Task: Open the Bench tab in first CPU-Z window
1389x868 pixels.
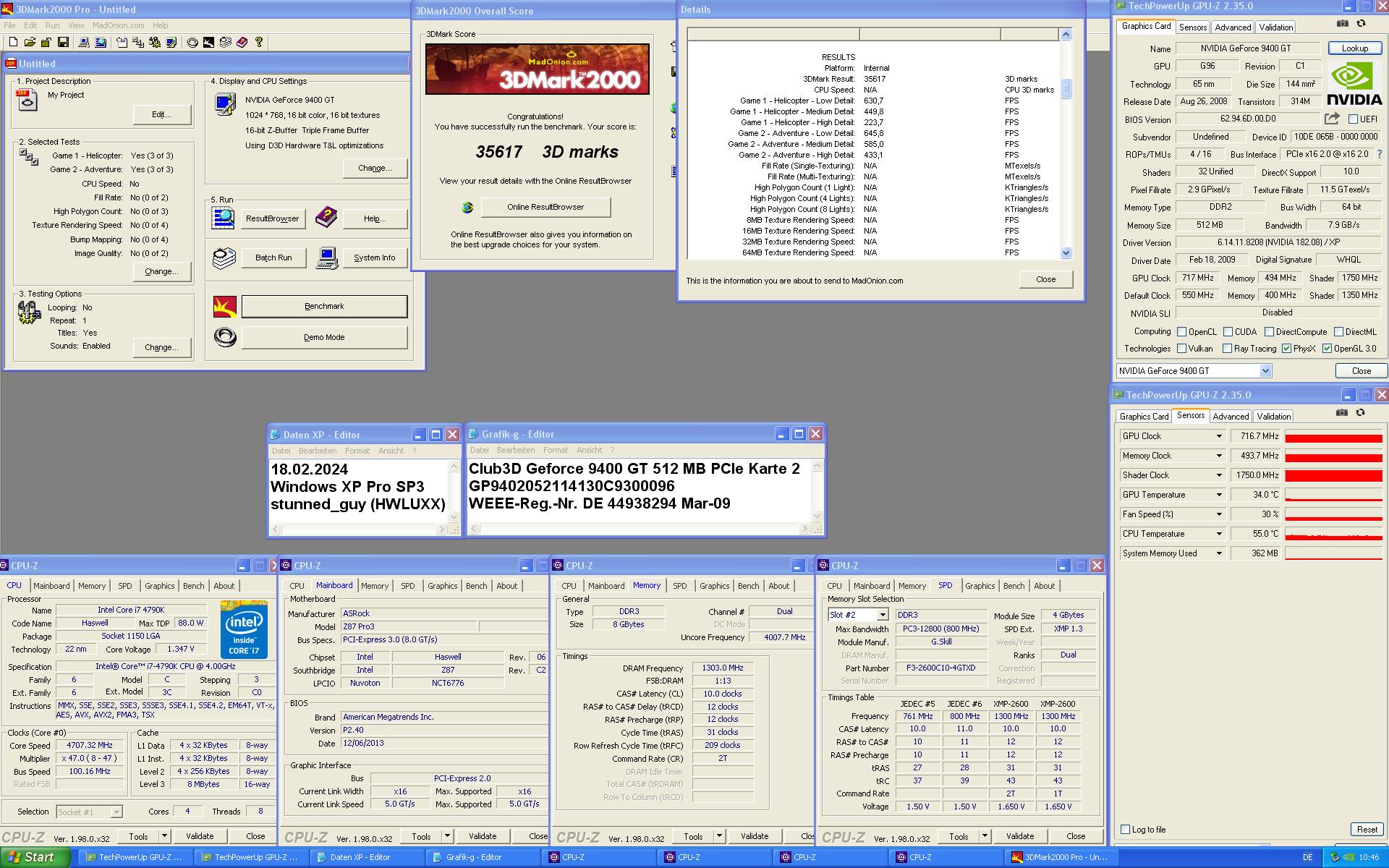Action: click(193, 586)
